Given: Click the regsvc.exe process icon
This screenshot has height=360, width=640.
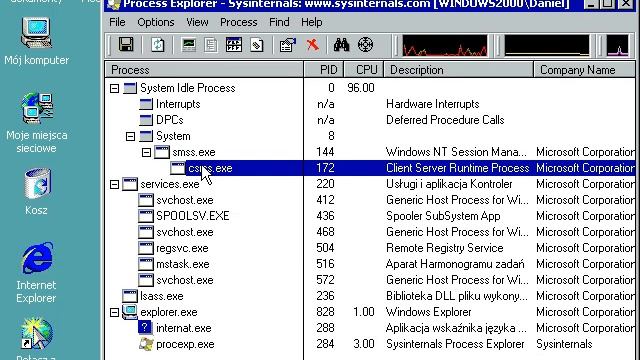Looking at the screenshot, I should (x=146, y=248).
